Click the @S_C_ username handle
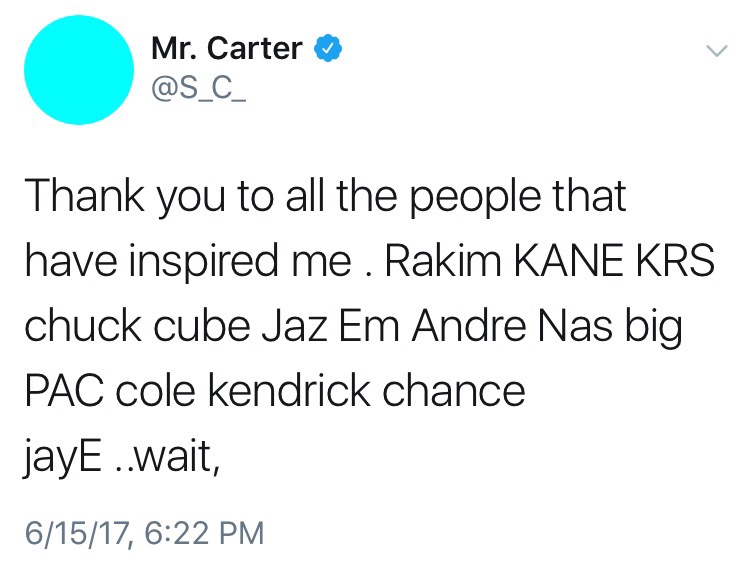 199,89
